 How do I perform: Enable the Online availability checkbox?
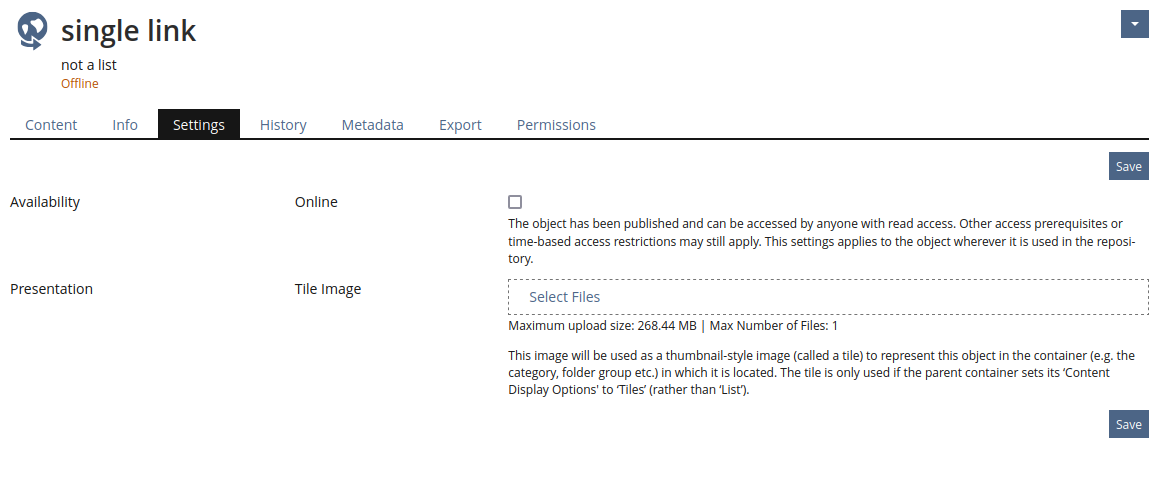coord(515,202)
